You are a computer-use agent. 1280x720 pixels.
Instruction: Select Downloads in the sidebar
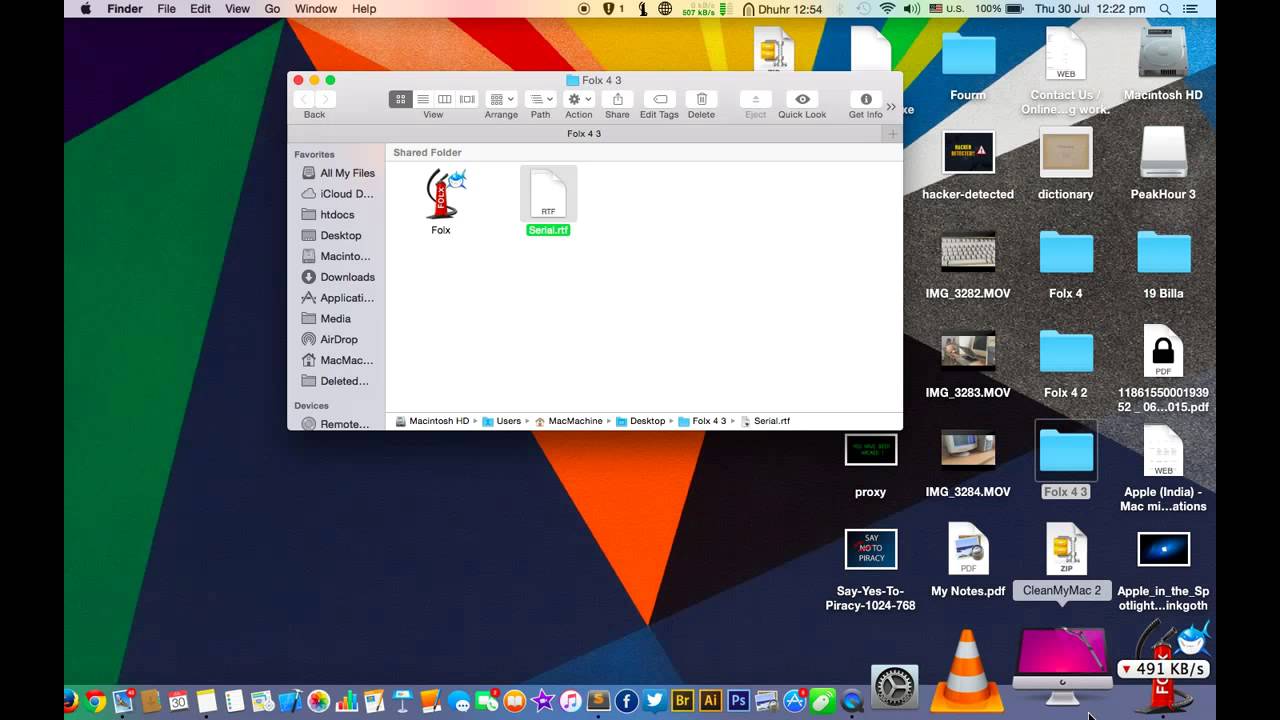click(337, 277)
